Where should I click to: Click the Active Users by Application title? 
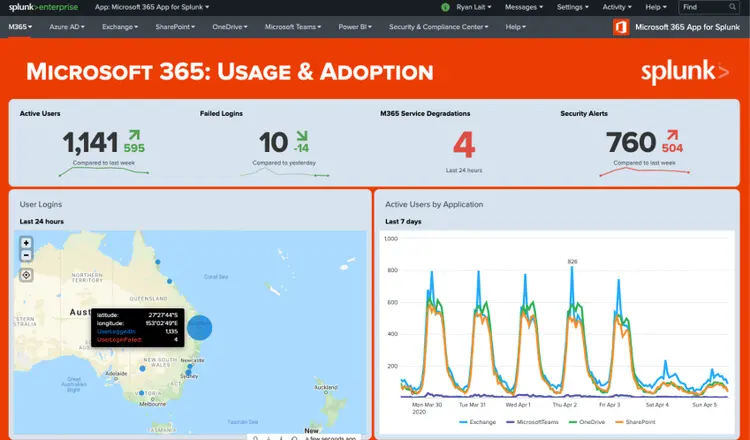coord(434,204)
